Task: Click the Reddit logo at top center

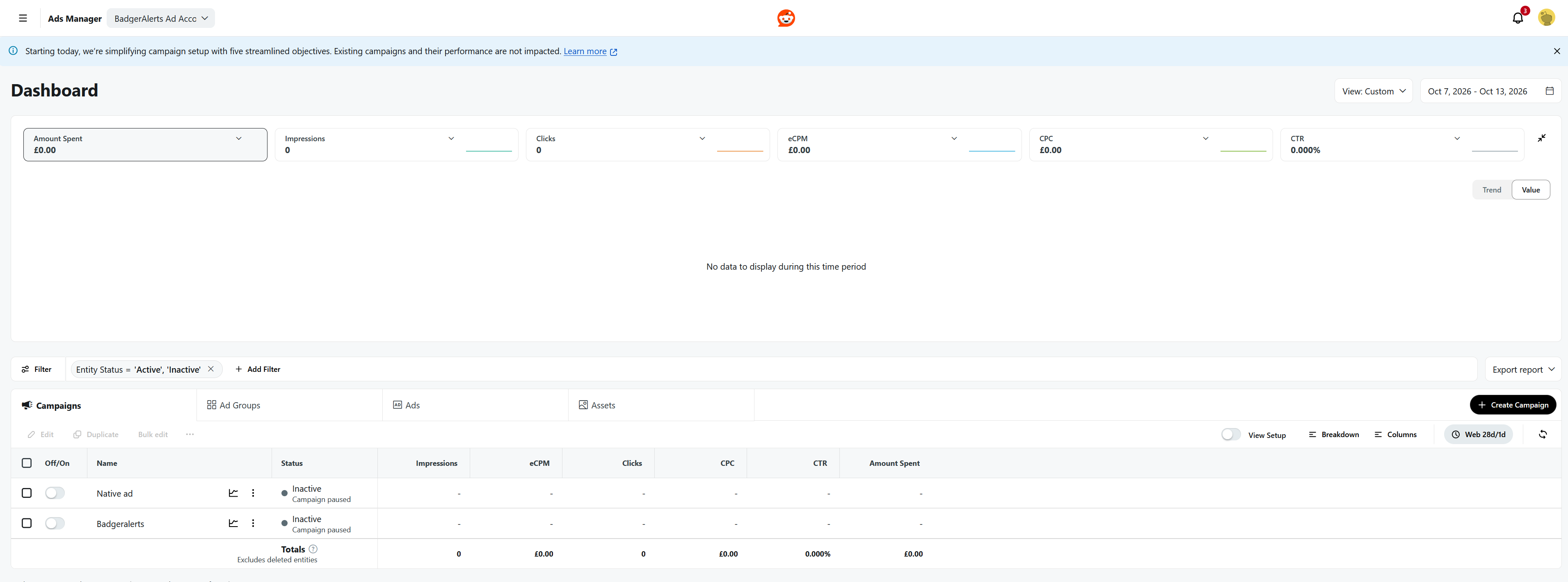Action: tap(786, 18)
